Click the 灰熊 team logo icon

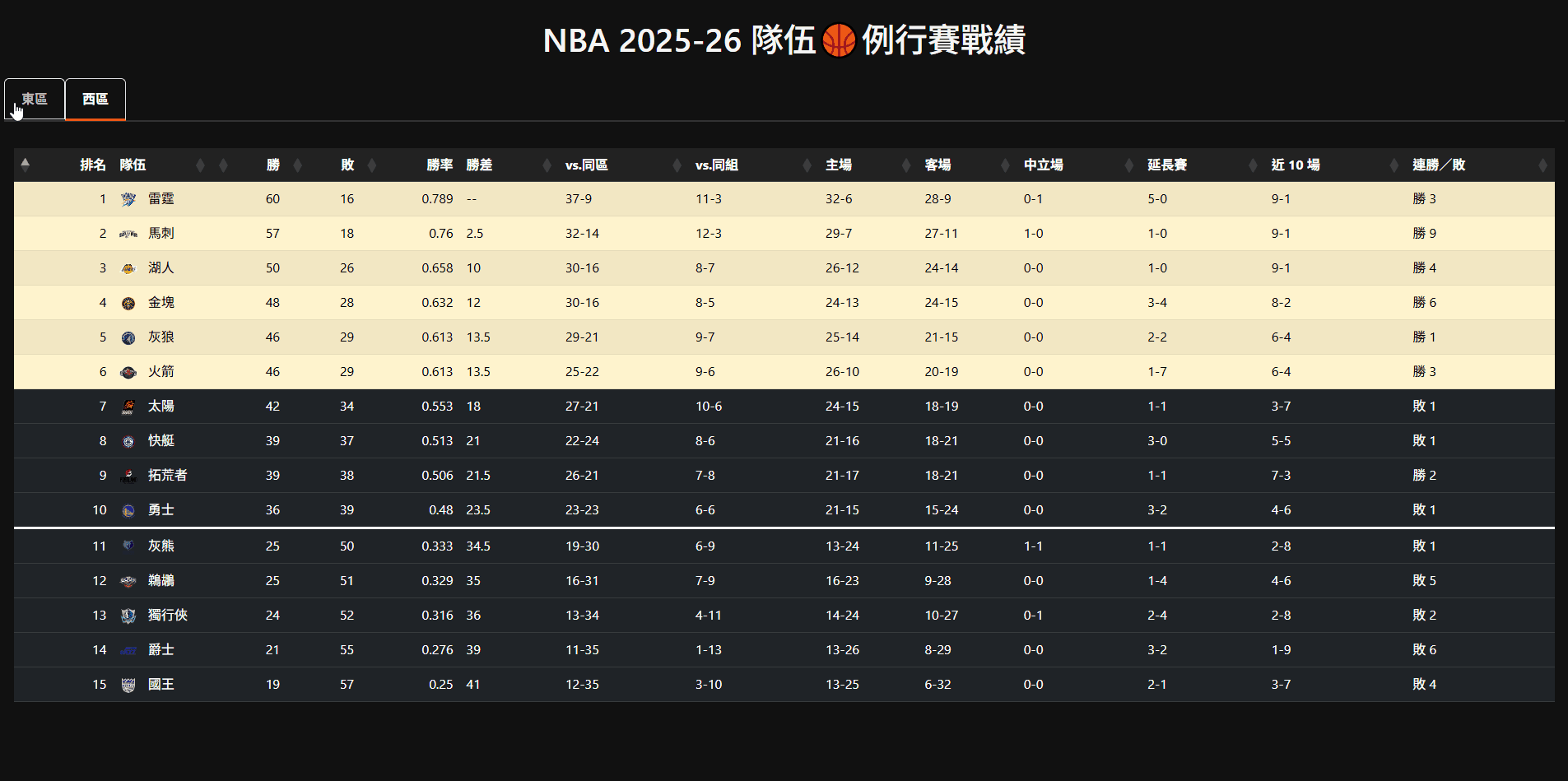(x=128, y=546)
